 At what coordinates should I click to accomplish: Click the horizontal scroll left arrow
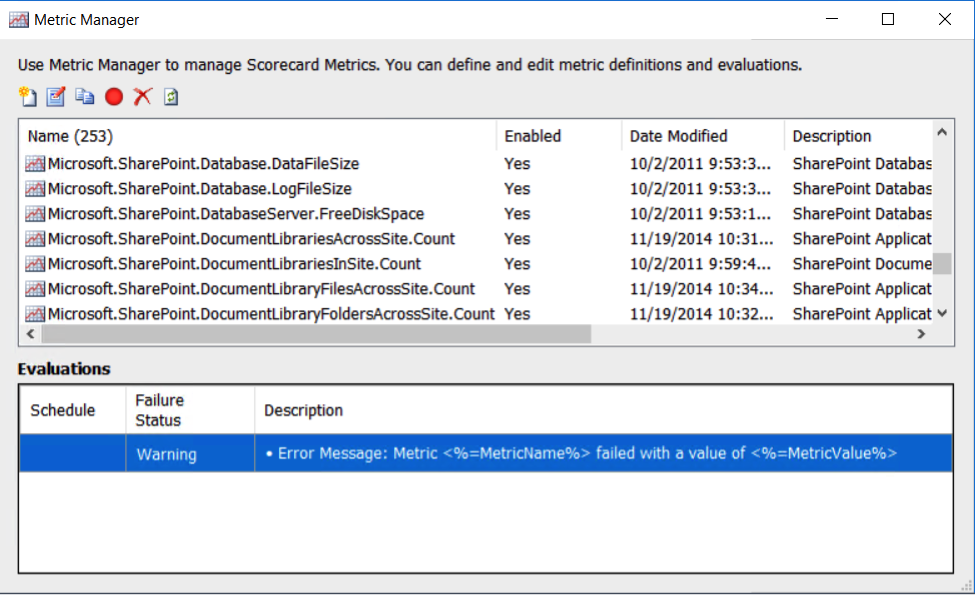click(30, 334)
